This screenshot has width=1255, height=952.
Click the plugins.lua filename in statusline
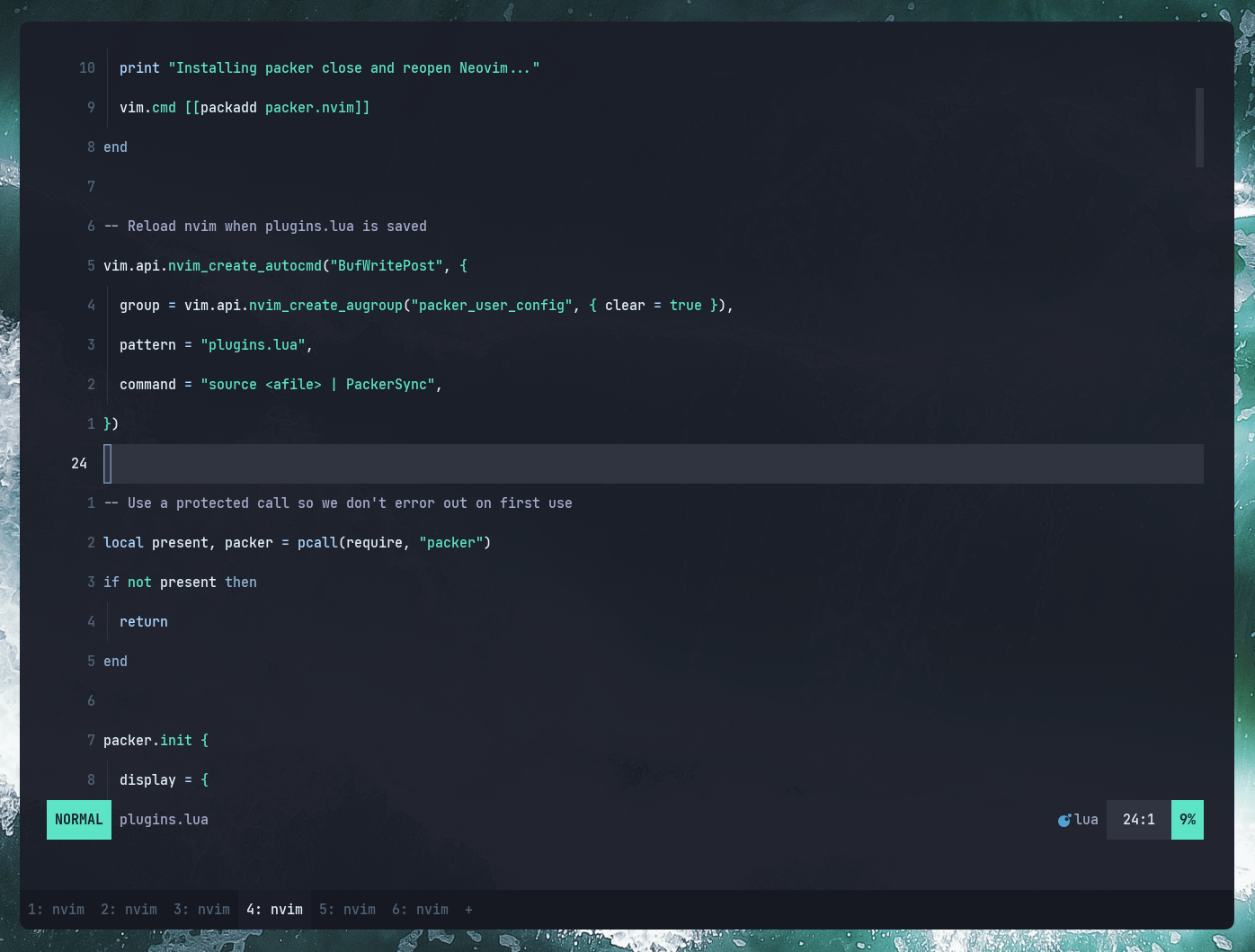(x=164, y=820)
